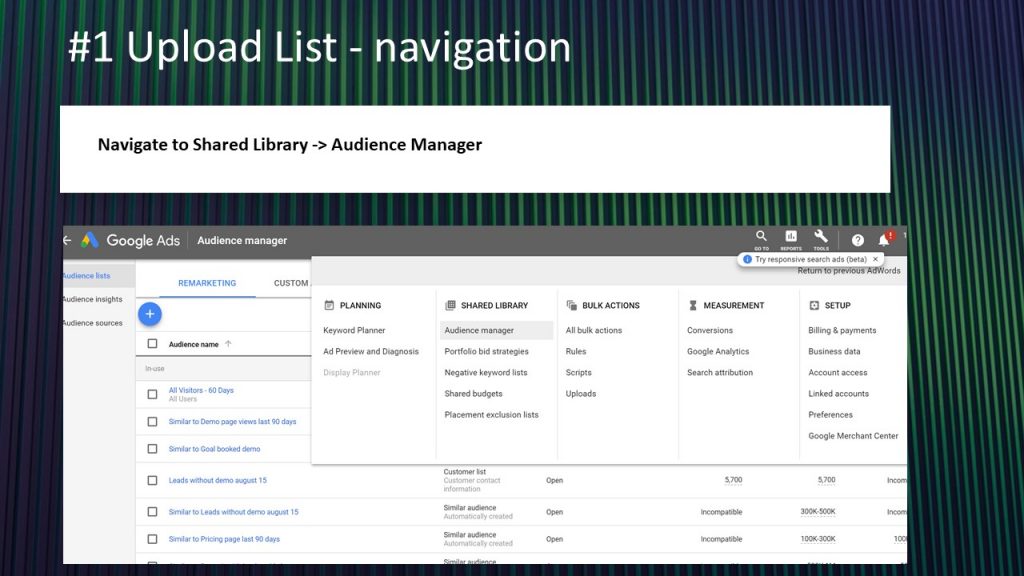This screenshot has width=1024, height=576.
Task: Open Uploads under Bulk Actions
Action: pos(581,394)
